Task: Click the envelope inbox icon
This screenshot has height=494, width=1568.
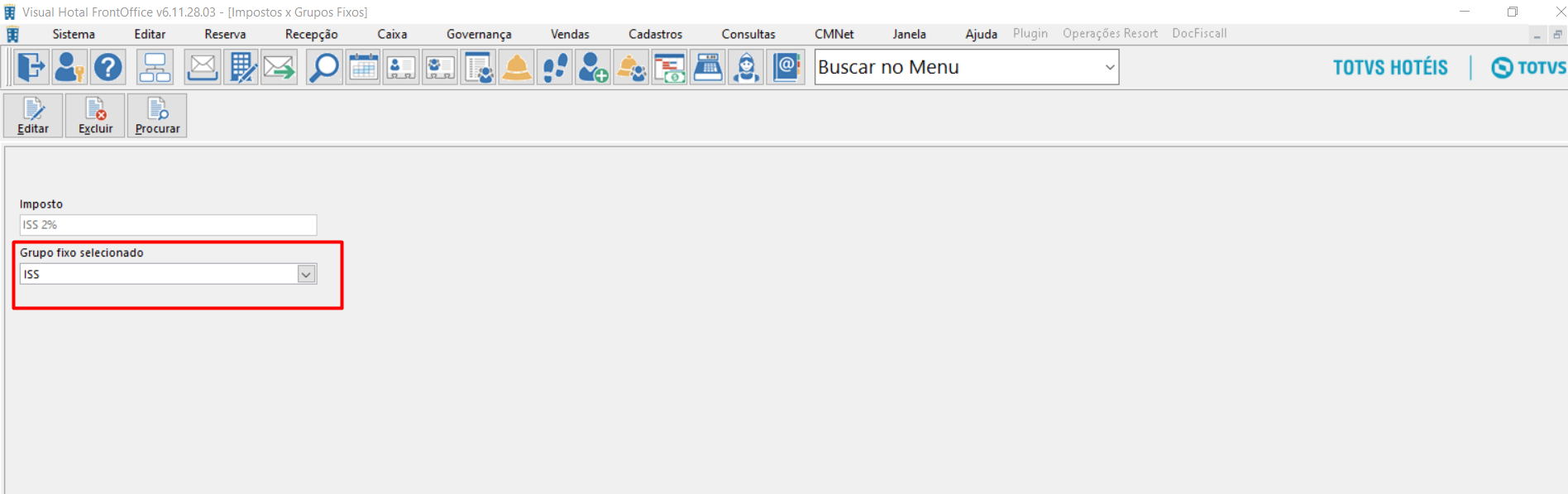Action: click(x=203, y=67)
